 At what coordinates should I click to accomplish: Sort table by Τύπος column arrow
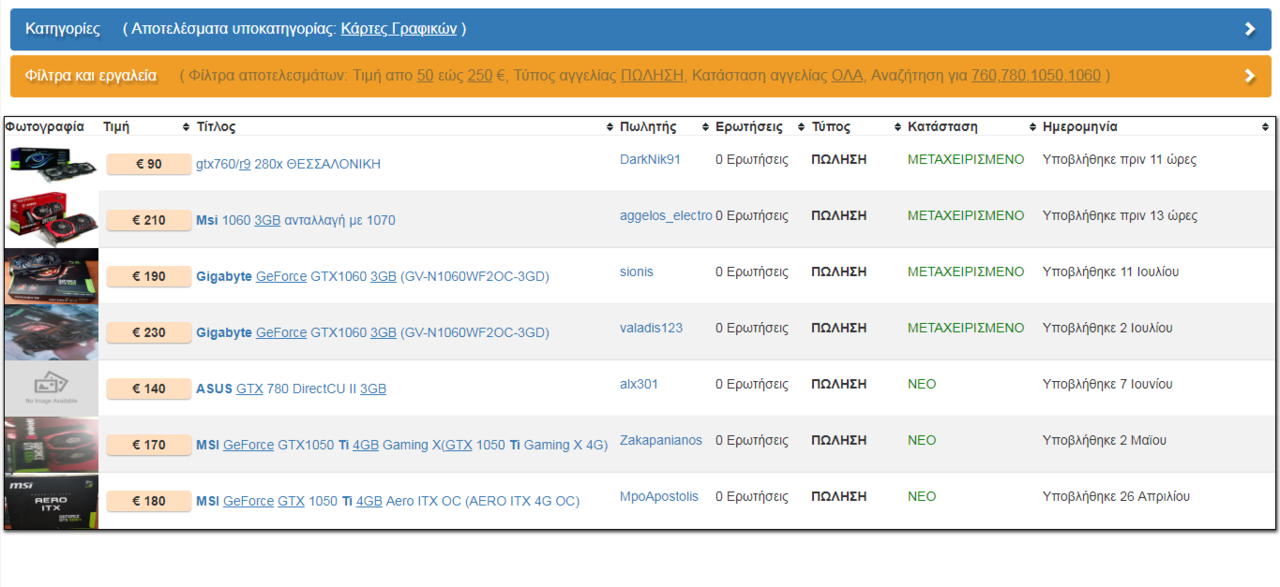tap(897, 127)
